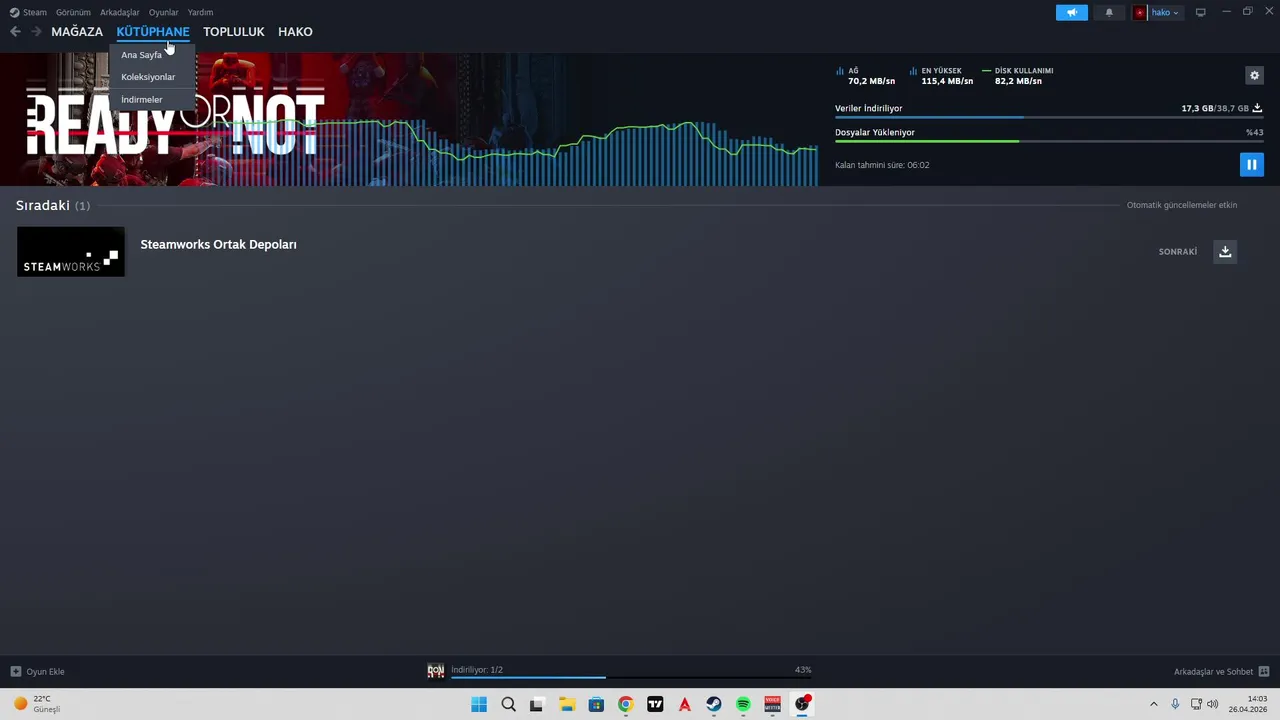Screen dimensions: 1280x720
Task: Open Task View on the taskbar
Action: point(537,704)
